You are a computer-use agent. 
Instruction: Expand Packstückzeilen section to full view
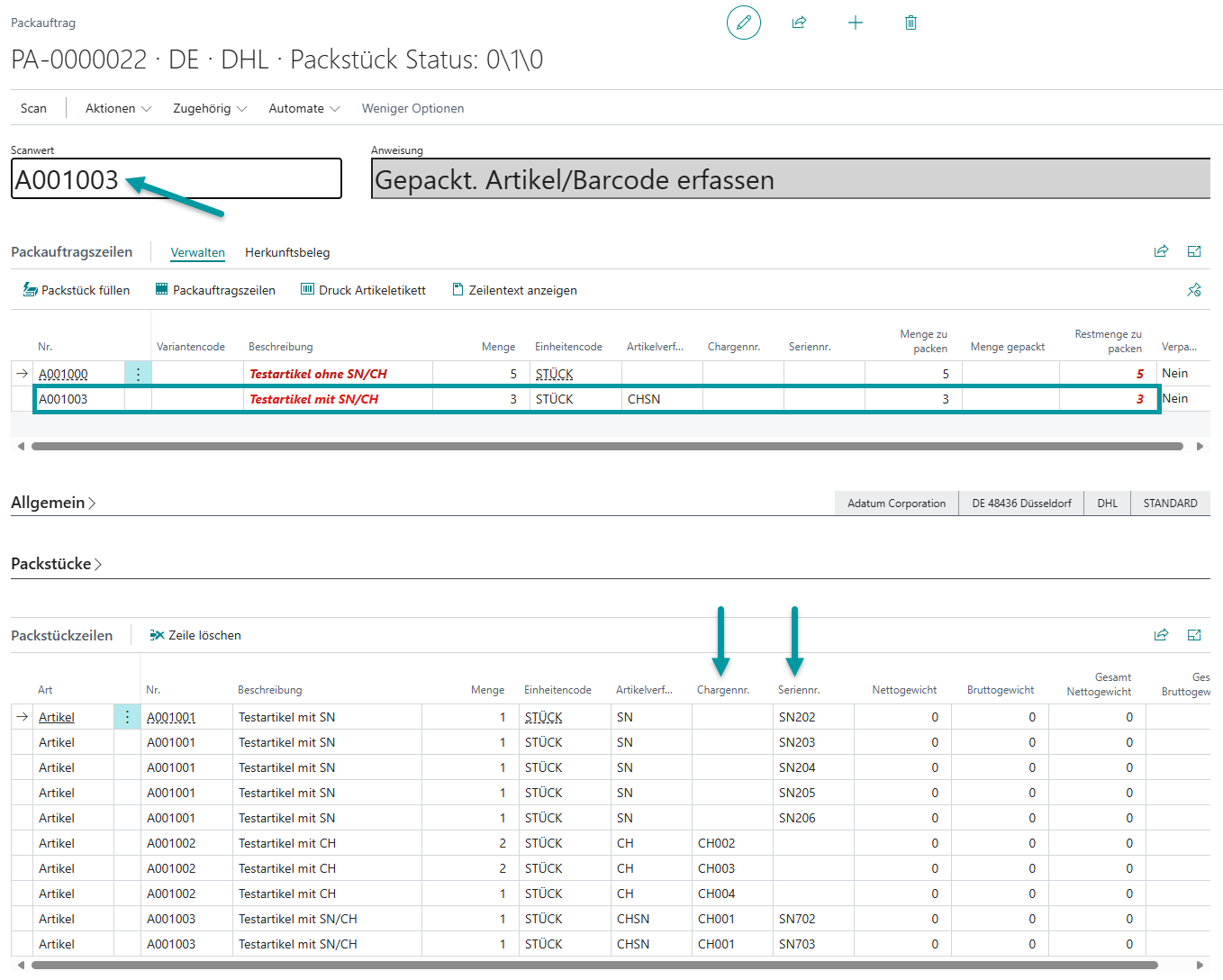tap(1194, 635)
